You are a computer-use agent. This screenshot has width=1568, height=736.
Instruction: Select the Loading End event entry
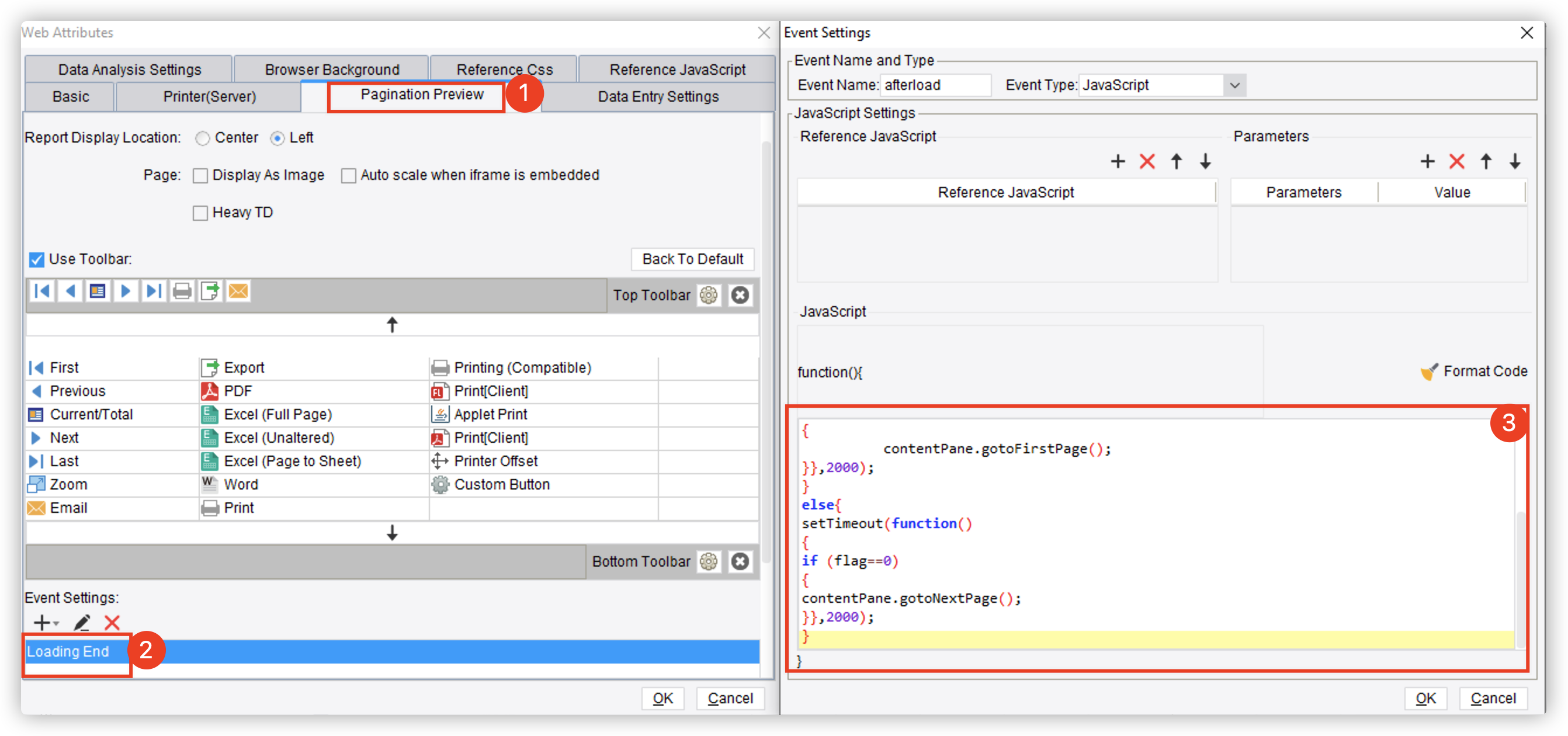point(69,651)
